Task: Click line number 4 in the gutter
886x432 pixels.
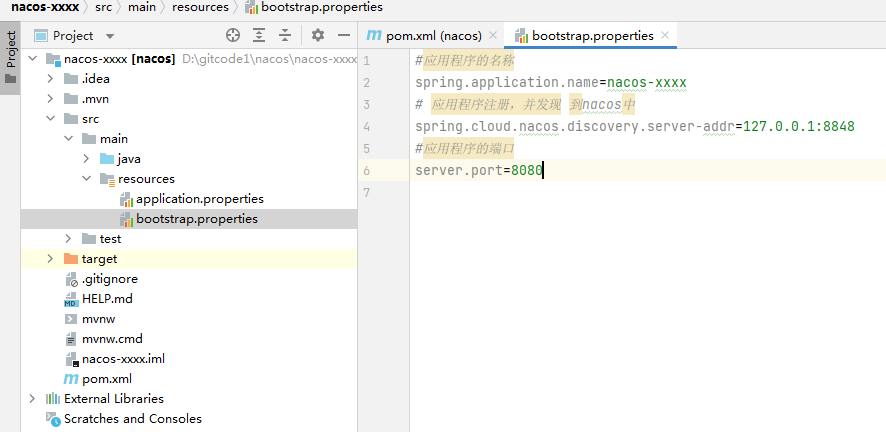Action: 367,126
